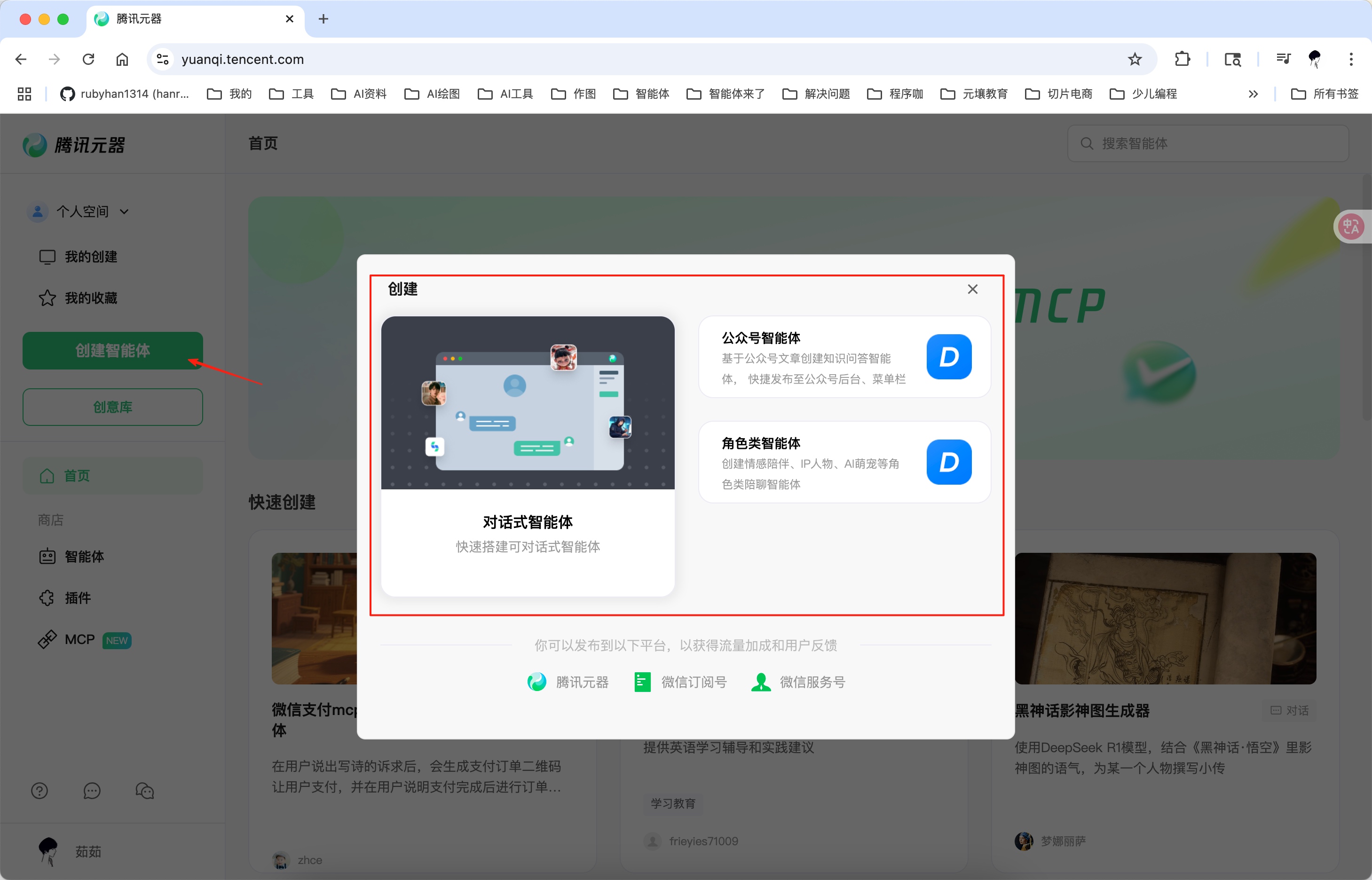Expand the 个人空间 dropdown
The height and width of the screenshot is (880, 1372).
(x=125, y=211)
